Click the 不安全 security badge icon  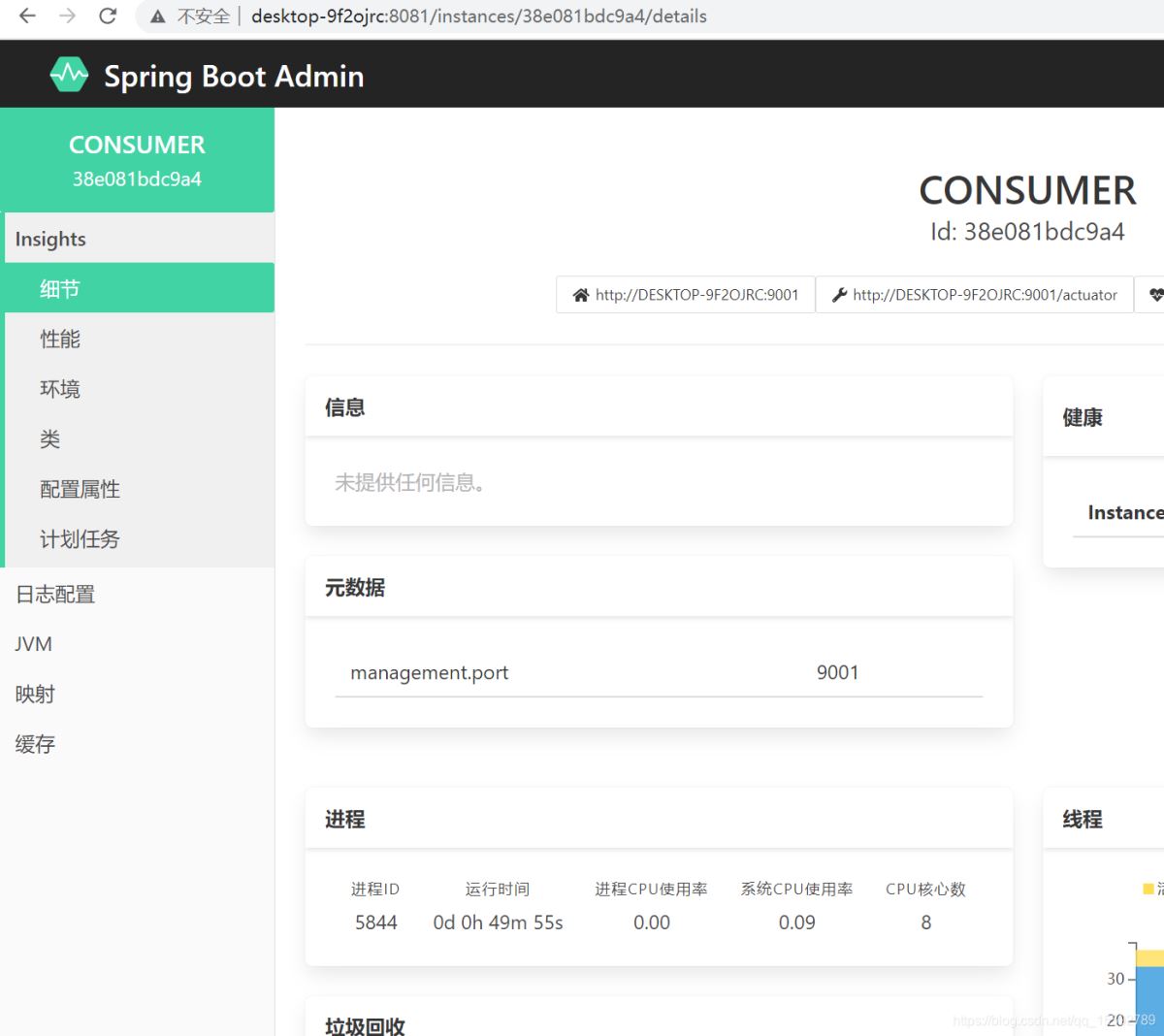tap(158, 16)
